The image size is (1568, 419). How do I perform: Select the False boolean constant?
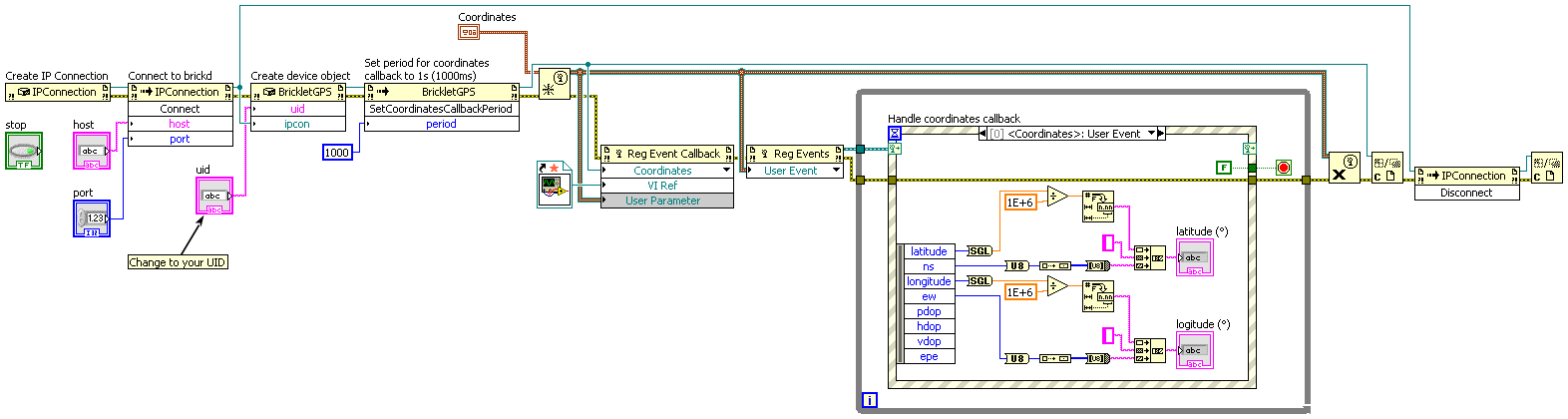[1224, 167]
